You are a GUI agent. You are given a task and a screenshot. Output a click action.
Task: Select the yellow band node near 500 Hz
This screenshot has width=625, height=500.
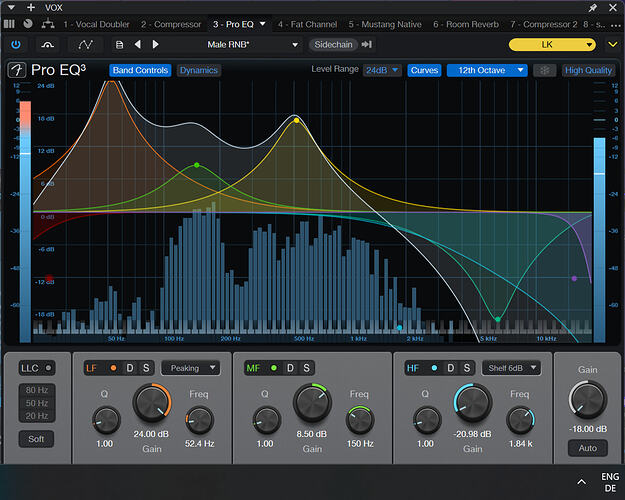296,120
